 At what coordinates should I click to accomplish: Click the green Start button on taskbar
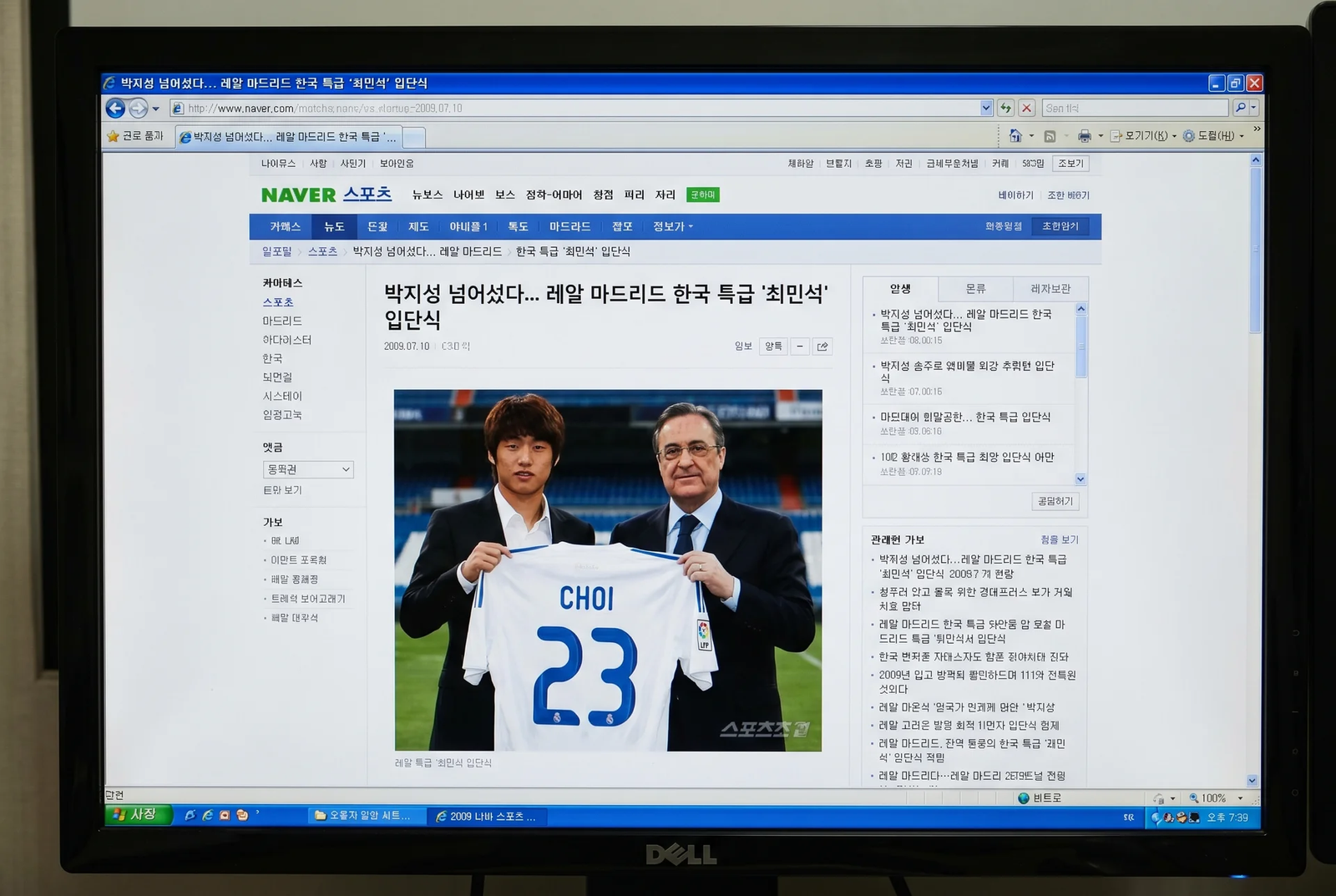point(138,814)
